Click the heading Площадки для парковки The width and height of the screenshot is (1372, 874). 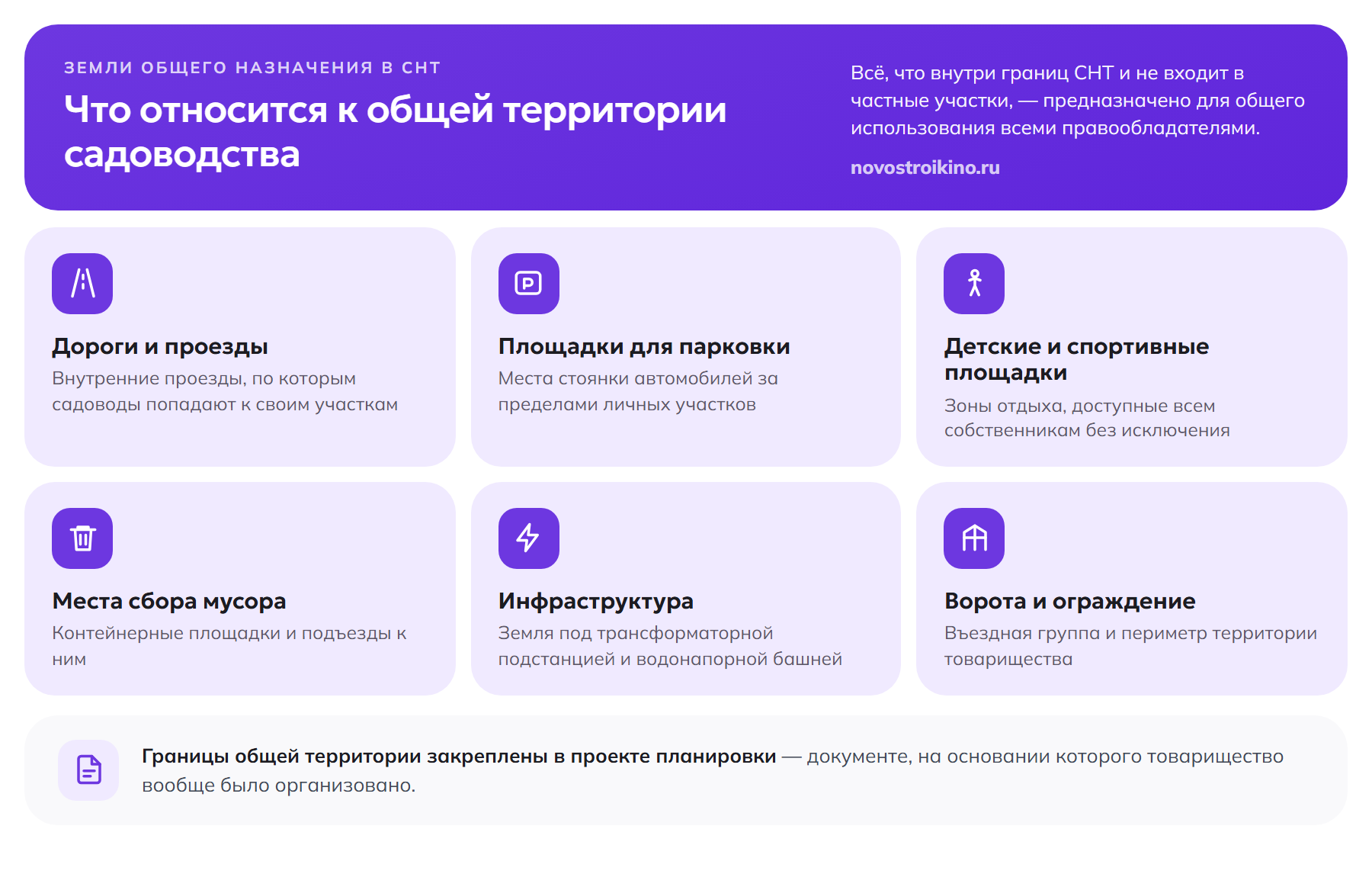tap(644, 347)
